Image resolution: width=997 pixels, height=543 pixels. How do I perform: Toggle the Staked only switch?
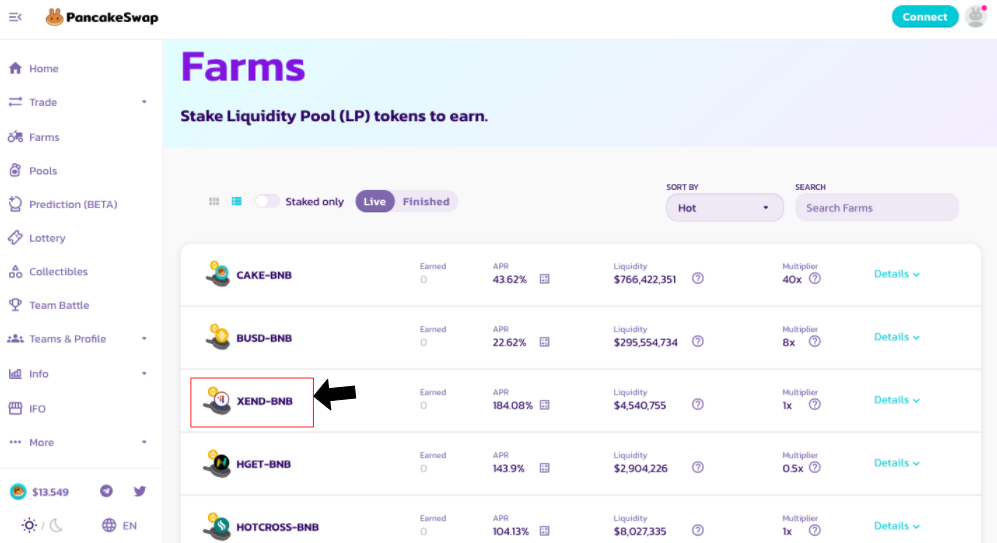[x=267, y=201]
